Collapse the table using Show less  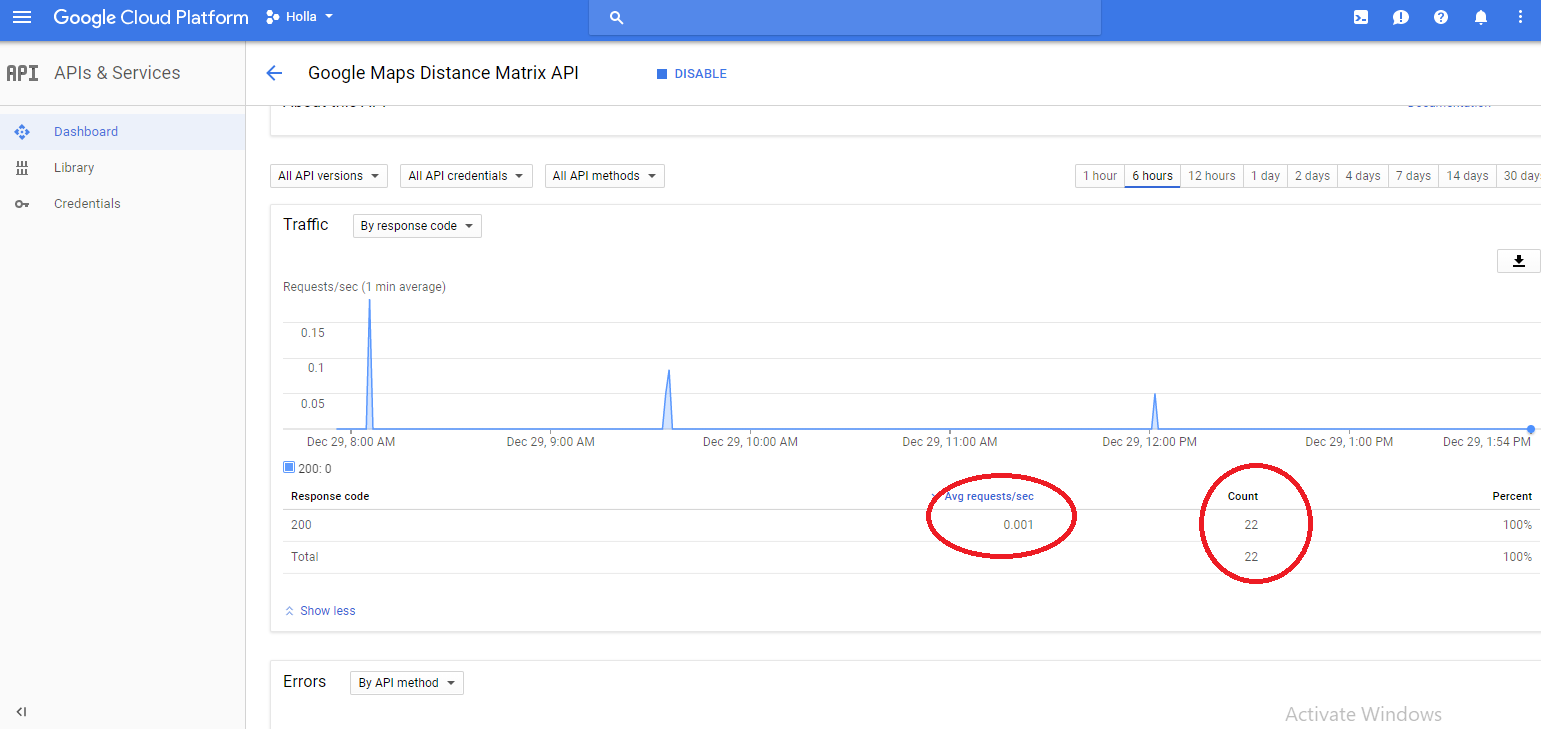[x=320, y=610]
